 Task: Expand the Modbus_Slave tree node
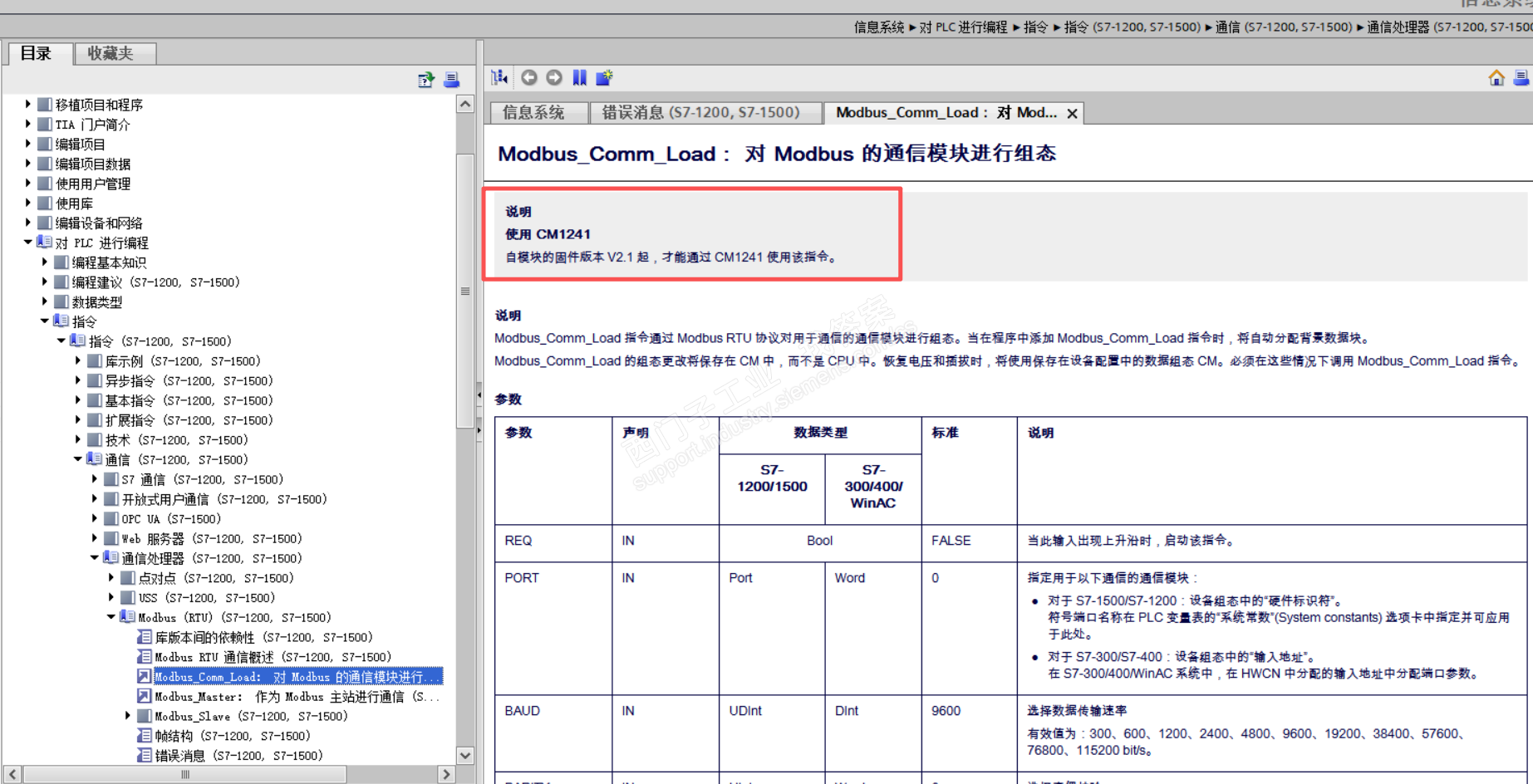tap(128, 716)
